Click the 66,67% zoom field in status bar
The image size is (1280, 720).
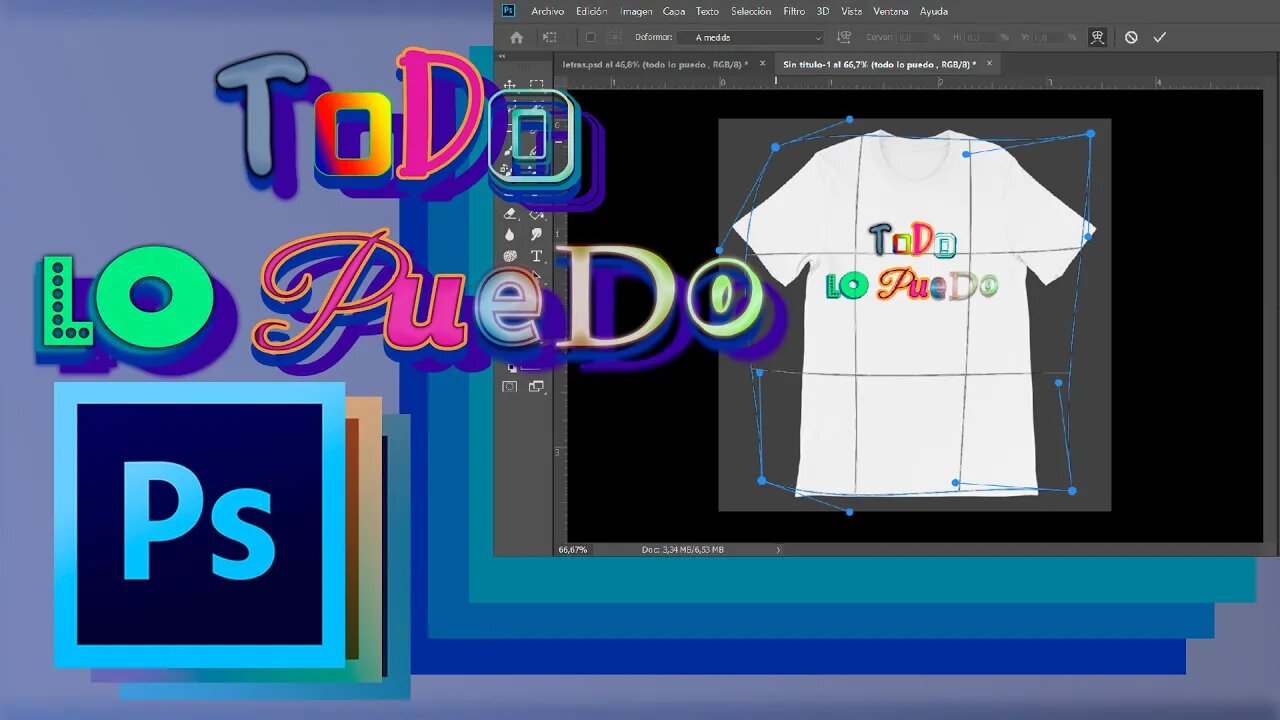[574, 549]
